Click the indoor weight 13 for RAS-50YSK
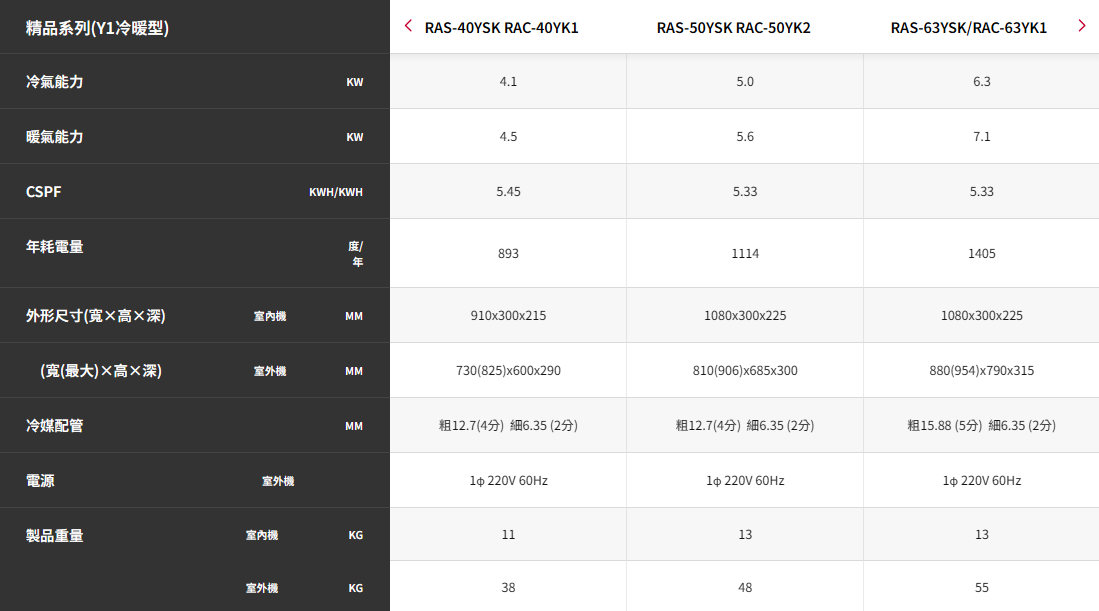Viewport: 1099px width, 611px height. coord(745,535)
